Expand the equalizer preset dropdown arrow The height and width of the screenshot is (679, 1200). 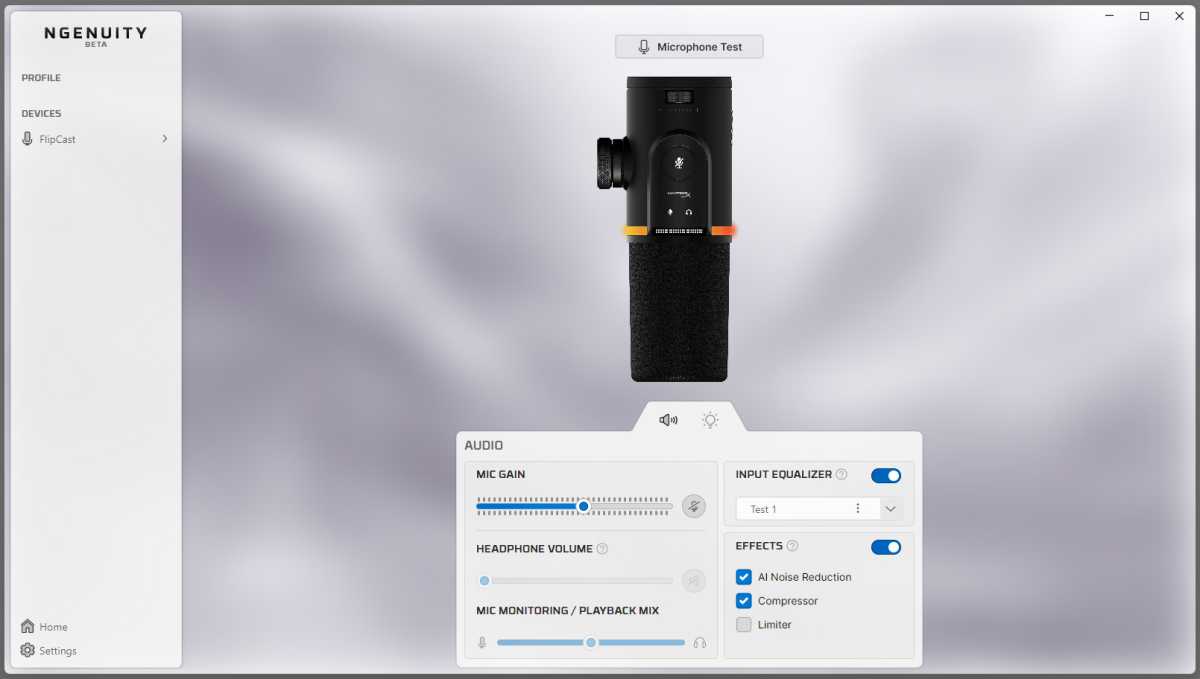[890, 509]
